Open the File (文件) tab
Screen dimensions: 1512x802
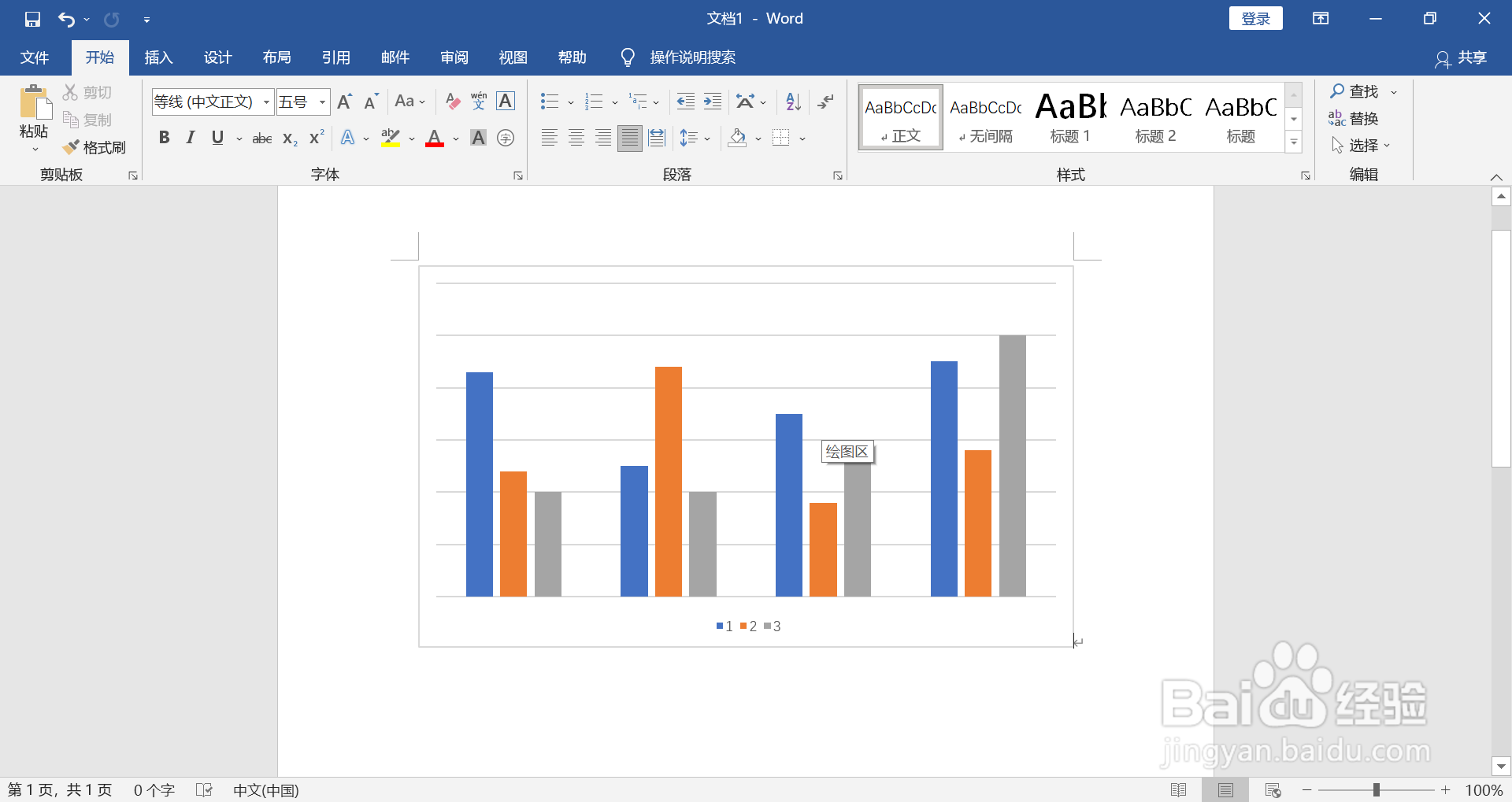point(35,57)
